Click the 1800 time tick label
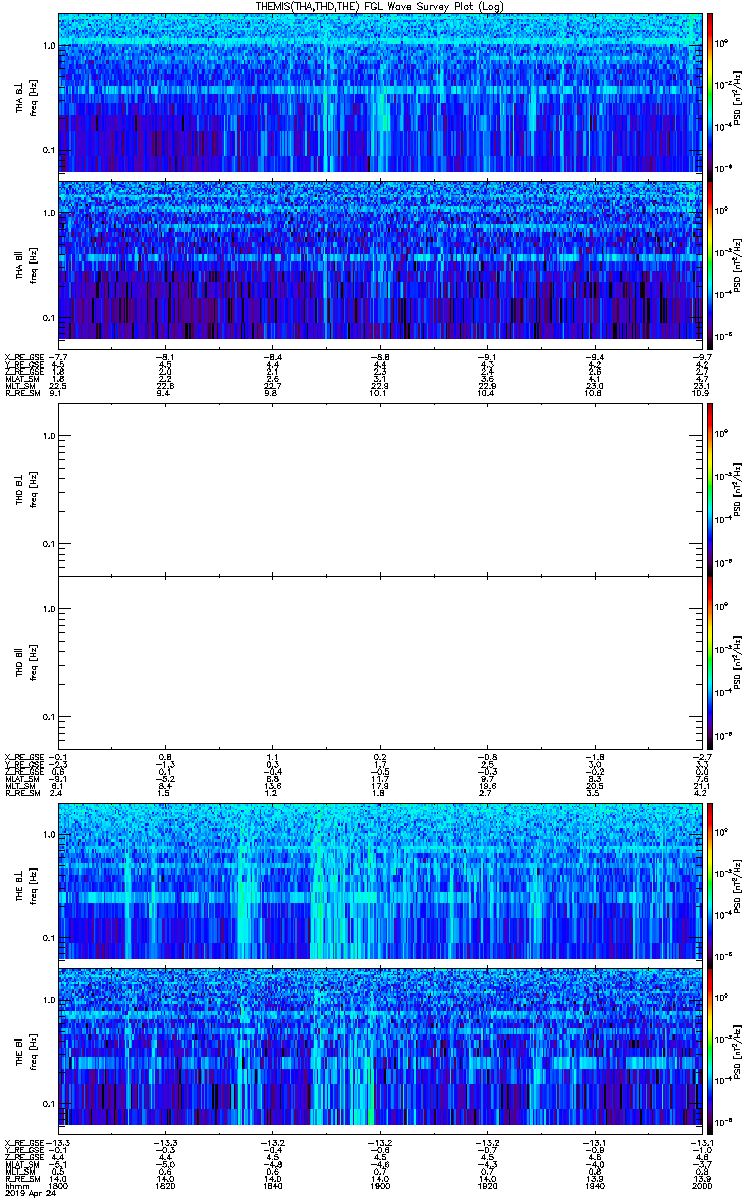 click(x=59, y=1185)
